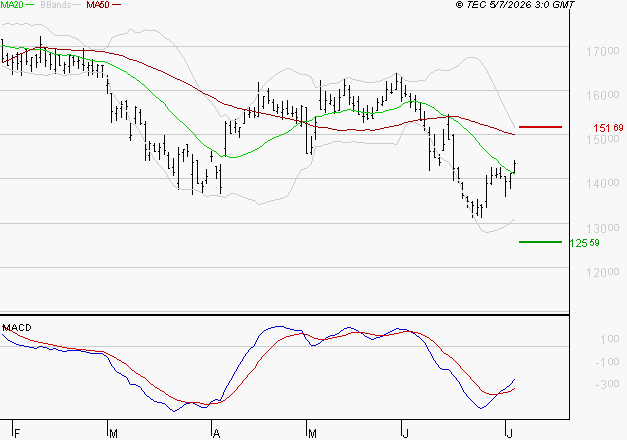
Task: Click the MACD -100 axis label
Action: (x=607, y=362)
